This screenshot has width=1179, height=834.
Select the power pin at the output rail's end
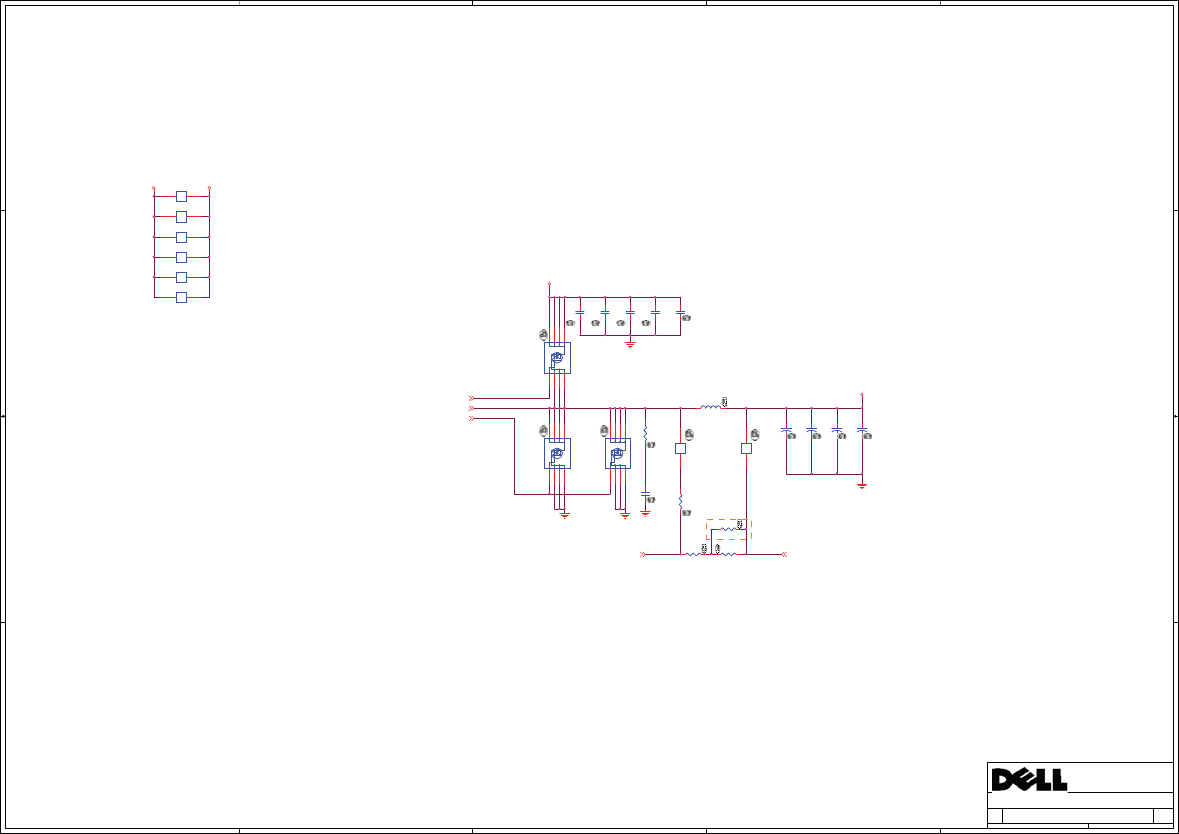(x=862, y=394)
